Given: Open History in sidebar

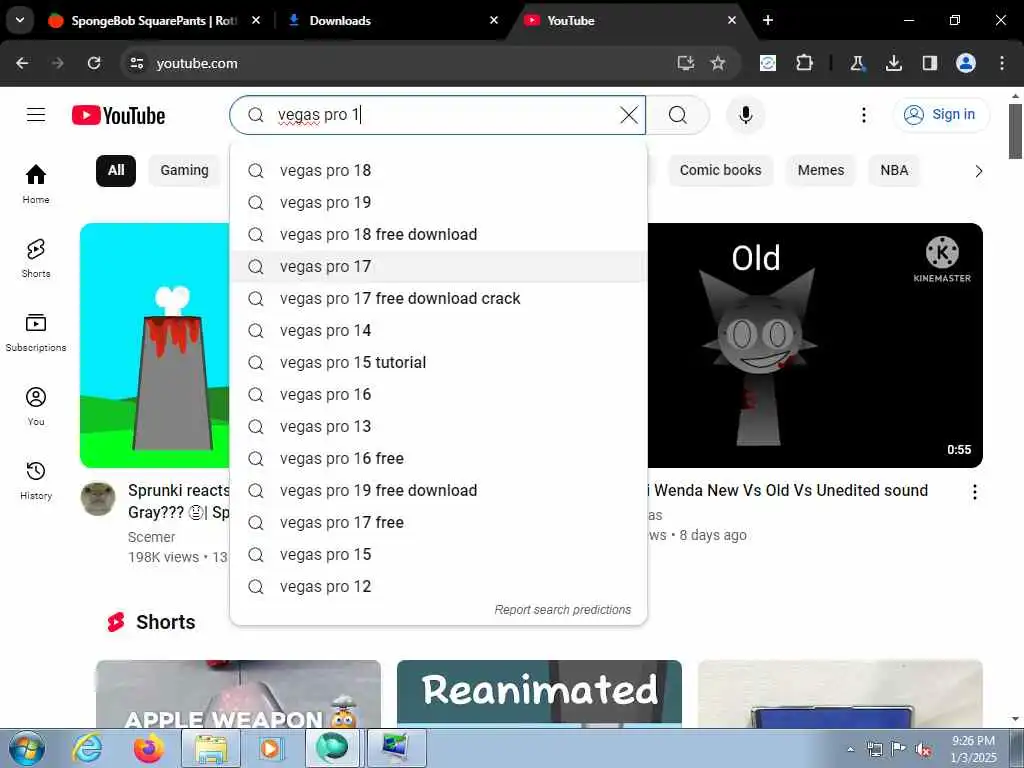Looking at the screenshot, I should (36, 480).
